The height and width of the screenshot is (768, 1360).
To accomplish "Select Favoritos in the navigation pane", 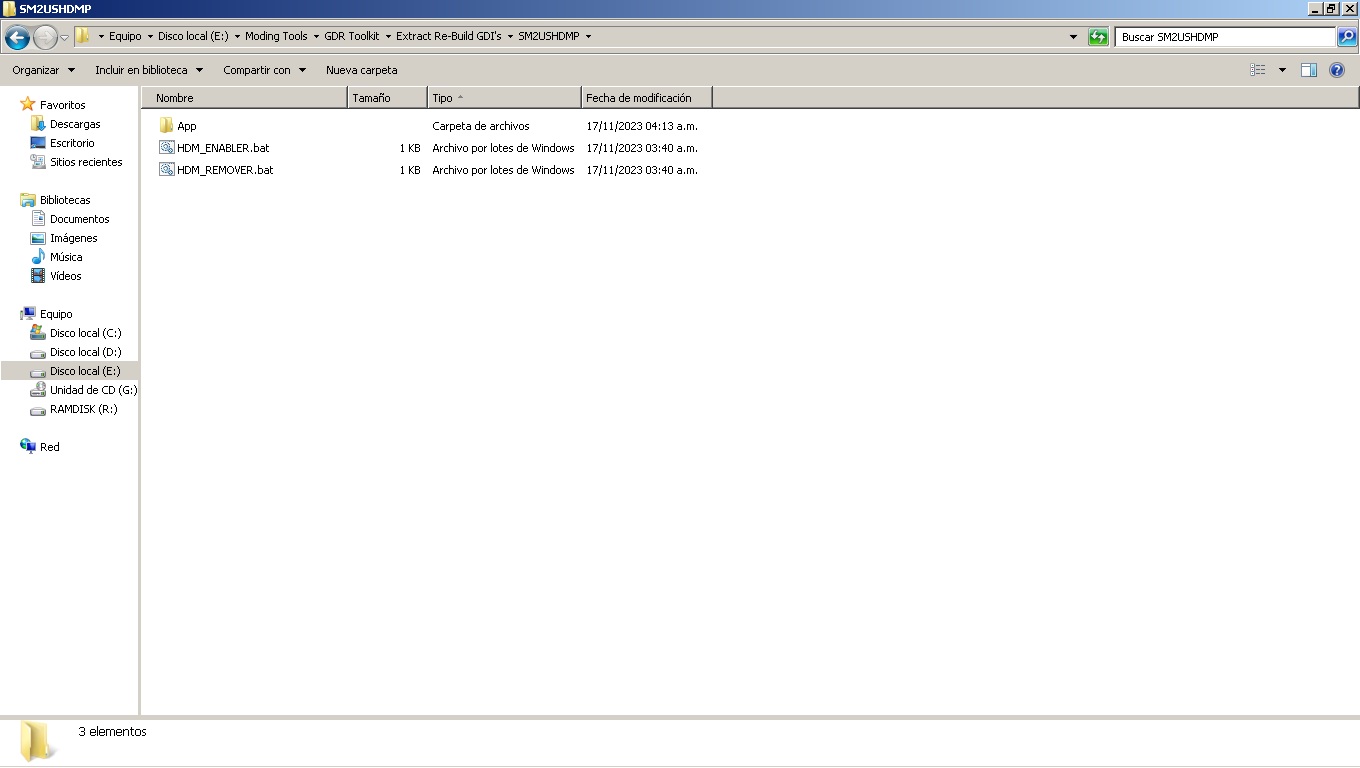I will coord(63,105).
